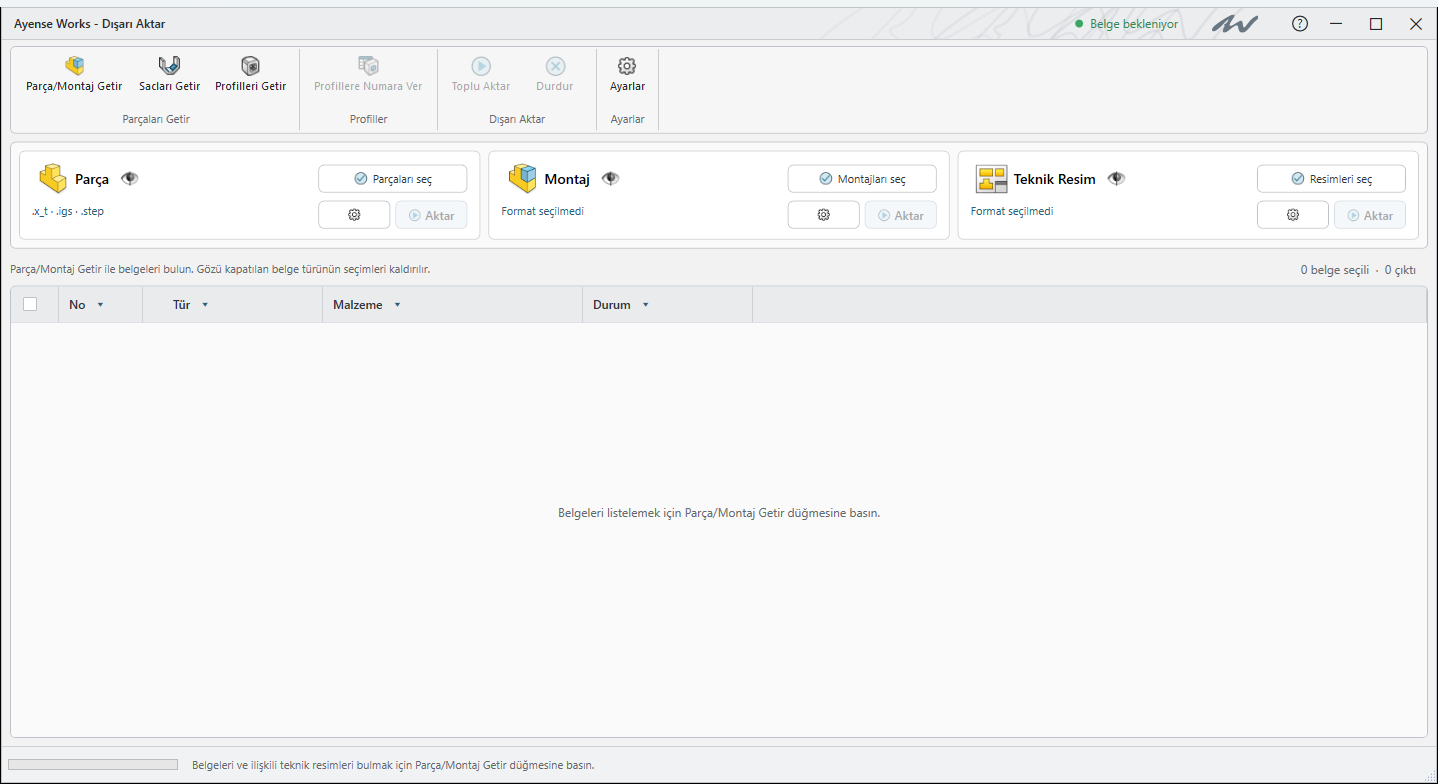Toggle Montaj visibility eye icon
The image size is (1438, 784).
pos(611,179)
